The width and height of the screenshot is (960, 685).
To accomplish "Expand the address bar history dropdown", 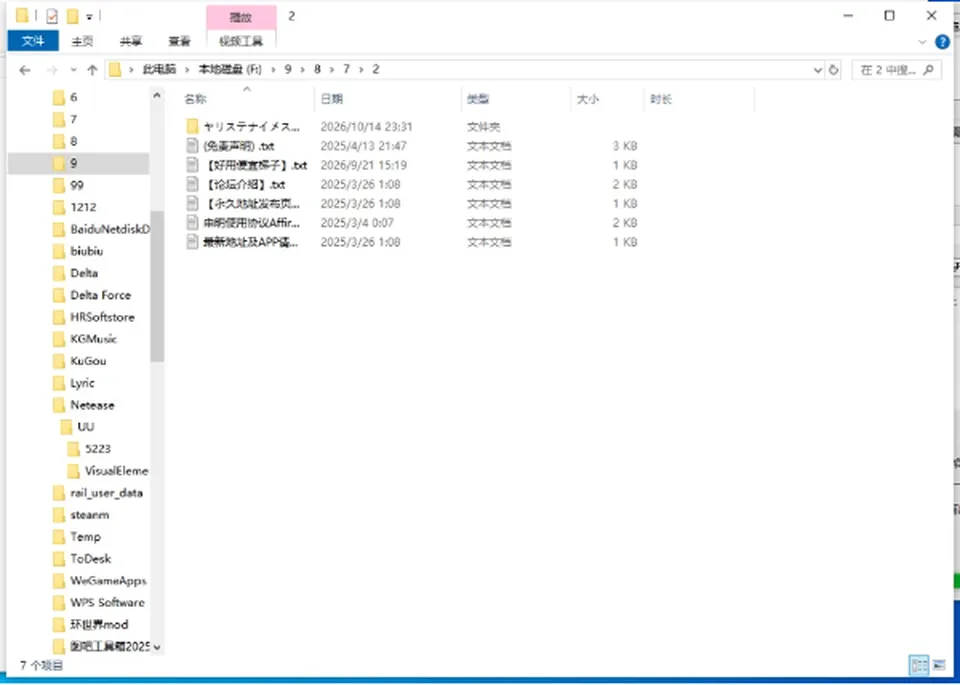I will (818, 70).
